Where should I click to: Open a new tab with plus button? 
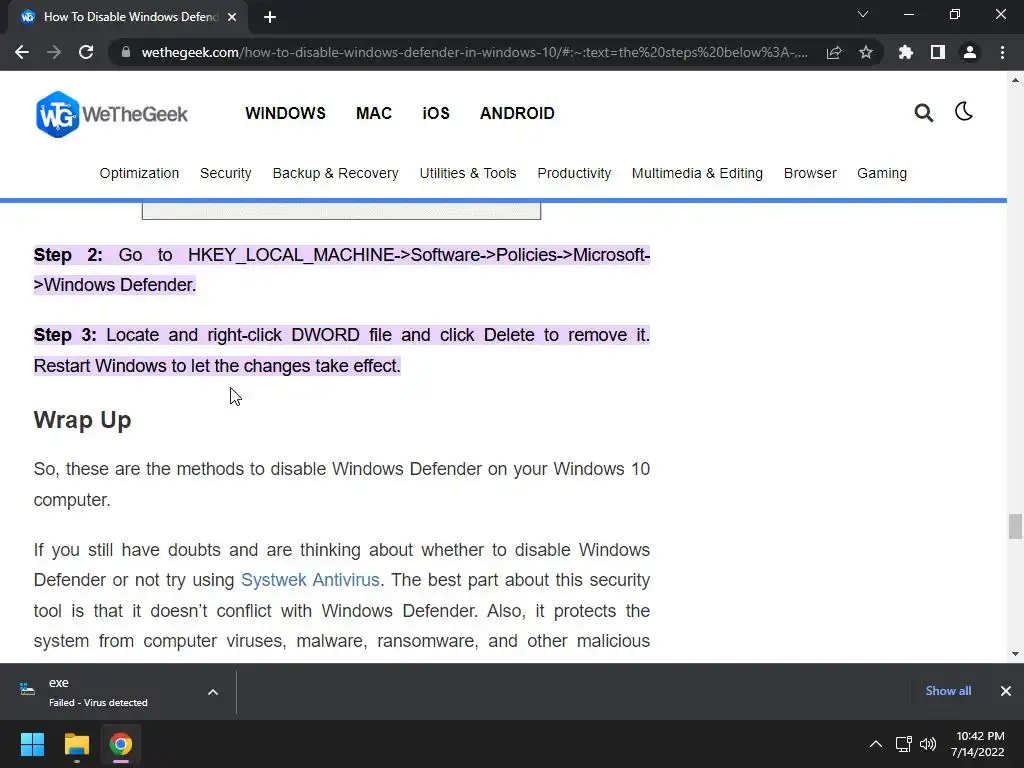(x=270, y=17)
